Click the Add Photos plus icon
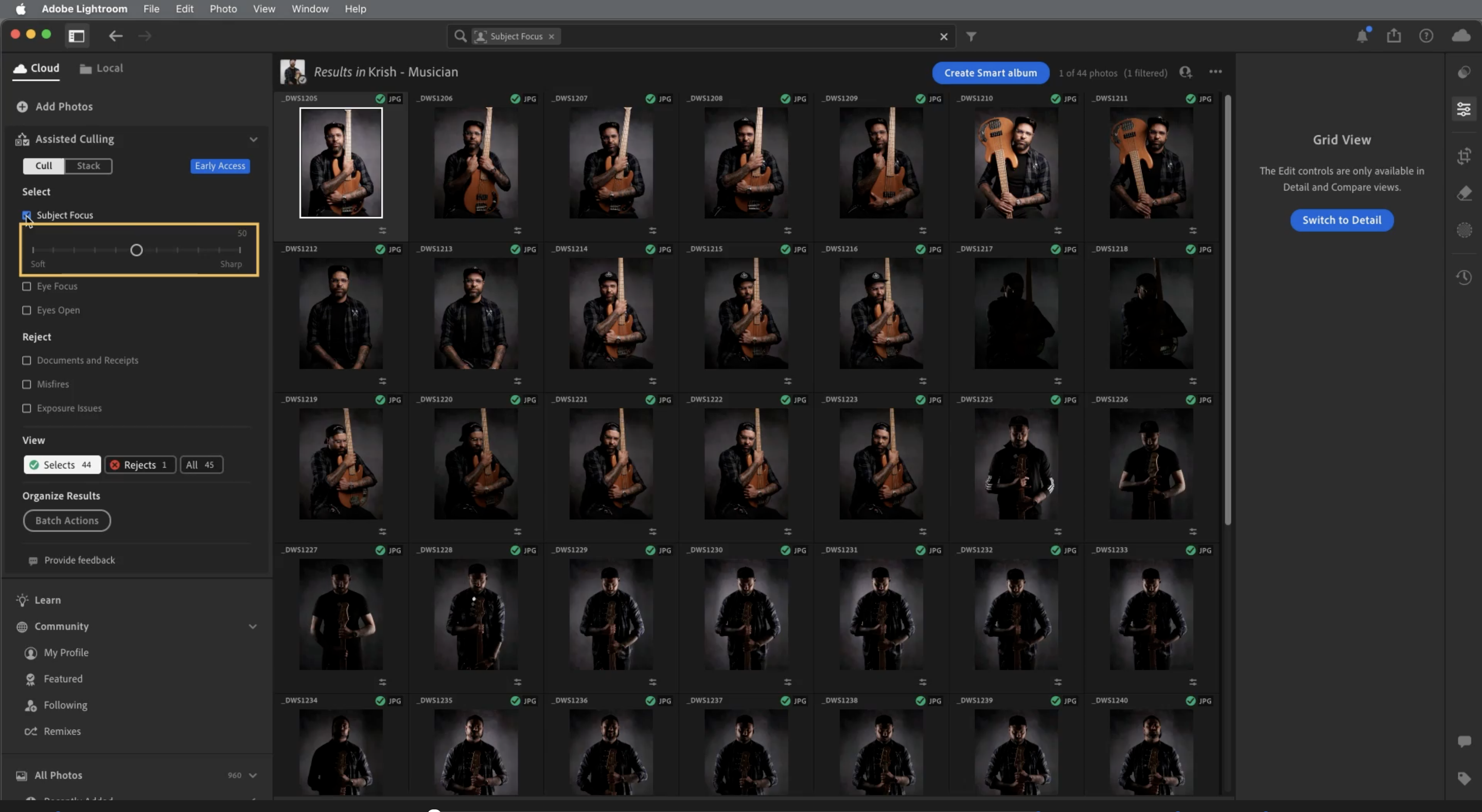 pos(22,107)
